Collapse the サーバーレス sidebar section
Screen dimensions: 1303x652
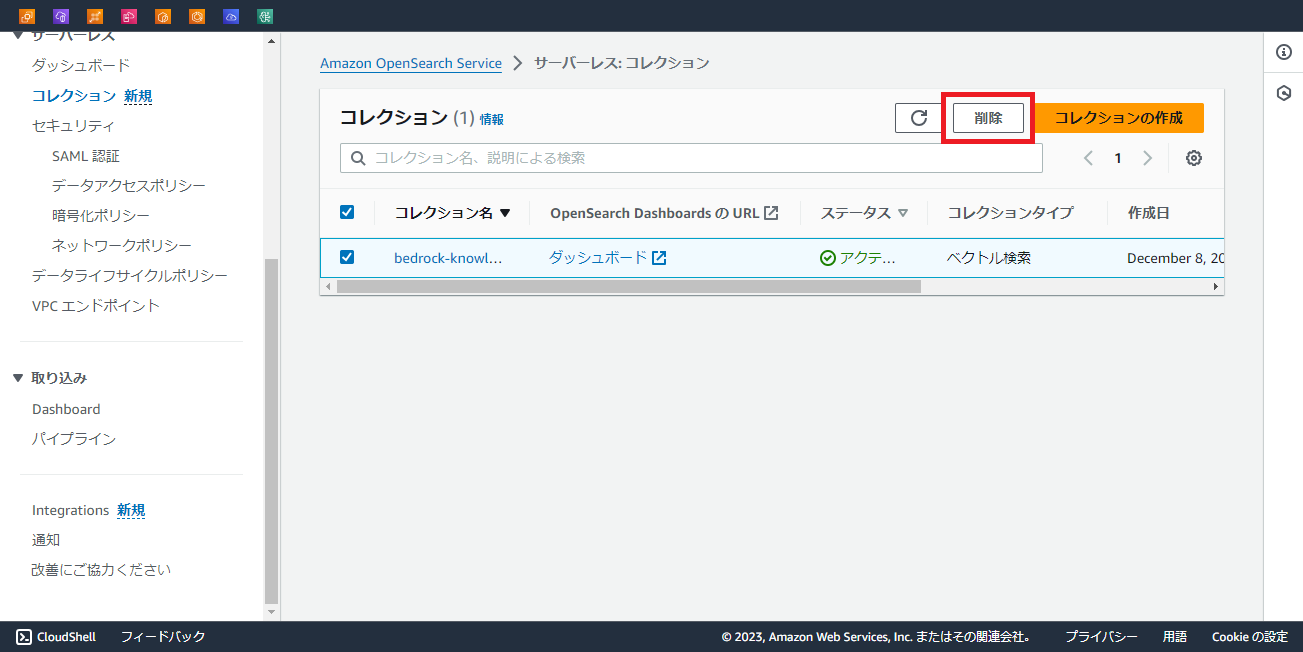tap(17, 36)
